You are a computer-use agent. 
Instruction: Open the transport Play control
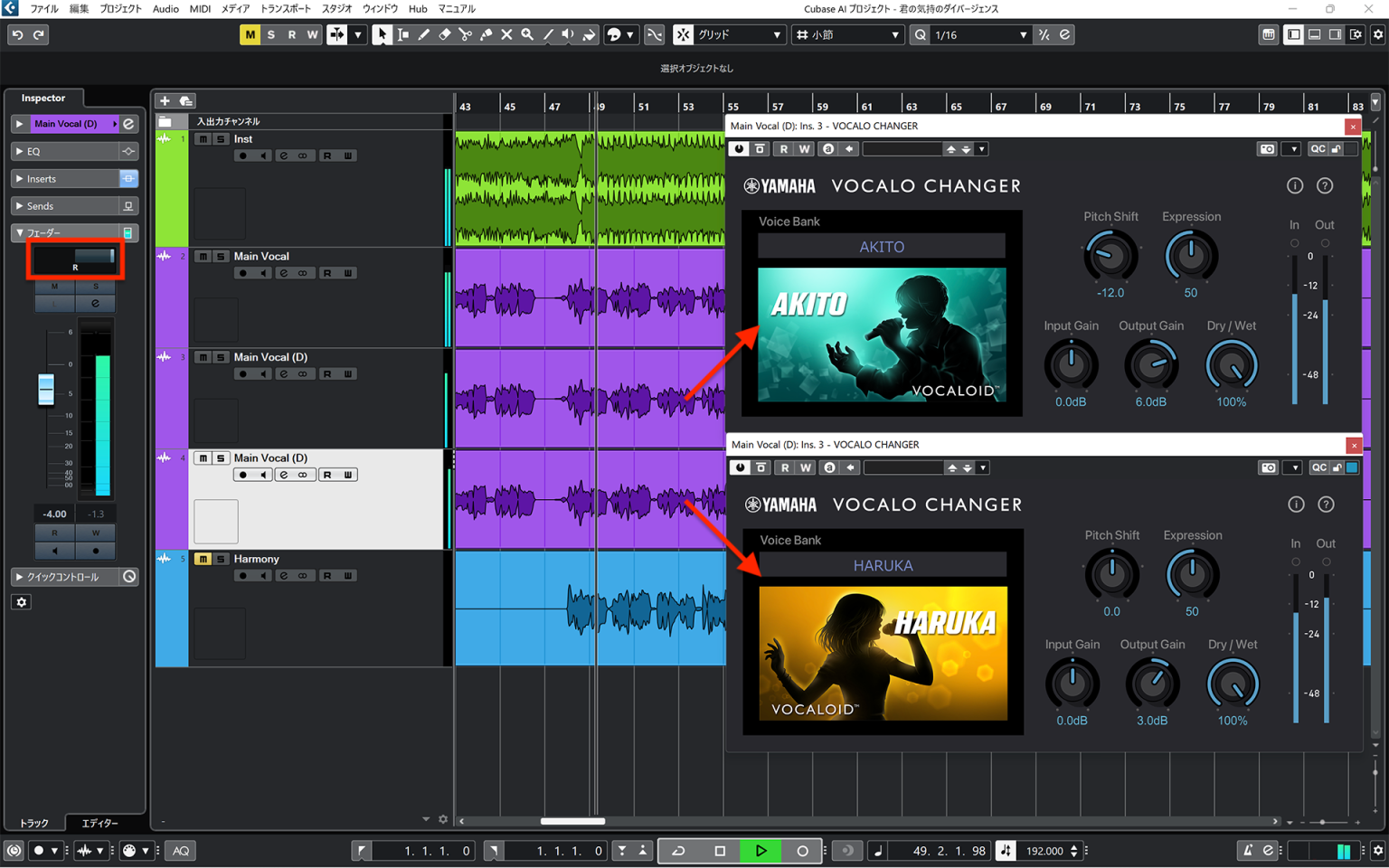[761, 850]
